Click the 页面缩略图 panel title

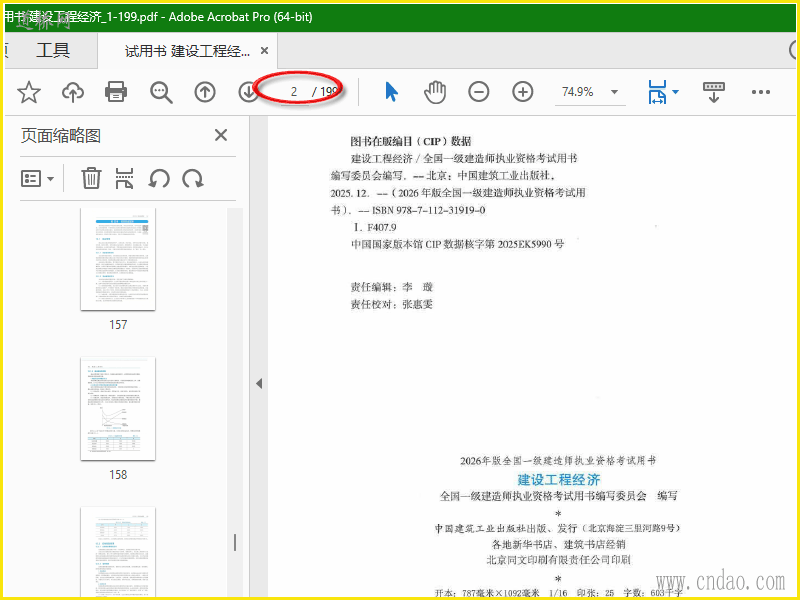[x=61, y=136]
